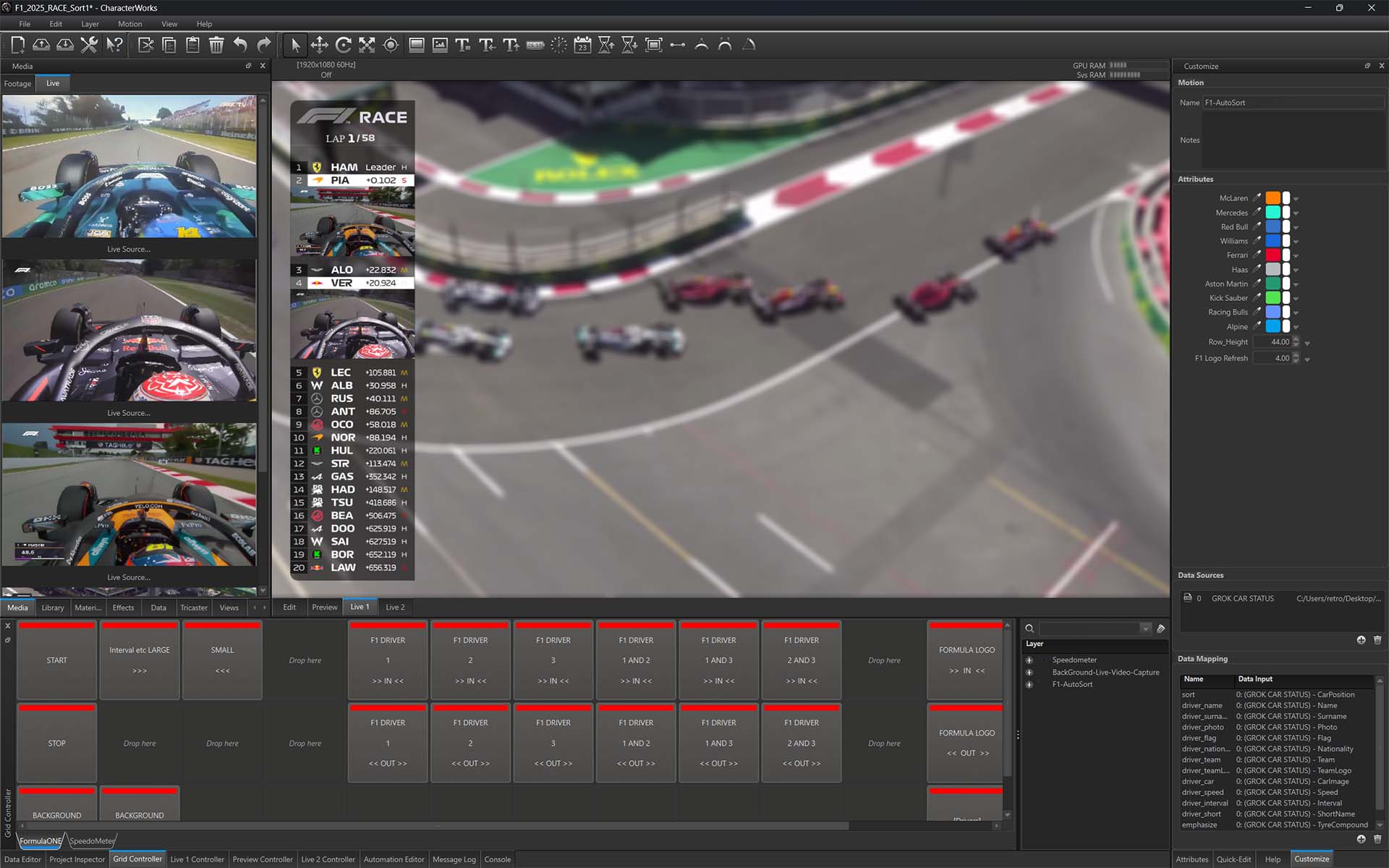Click the calendar date layer icon
1389x868 pixels.
tap(582, 45)
